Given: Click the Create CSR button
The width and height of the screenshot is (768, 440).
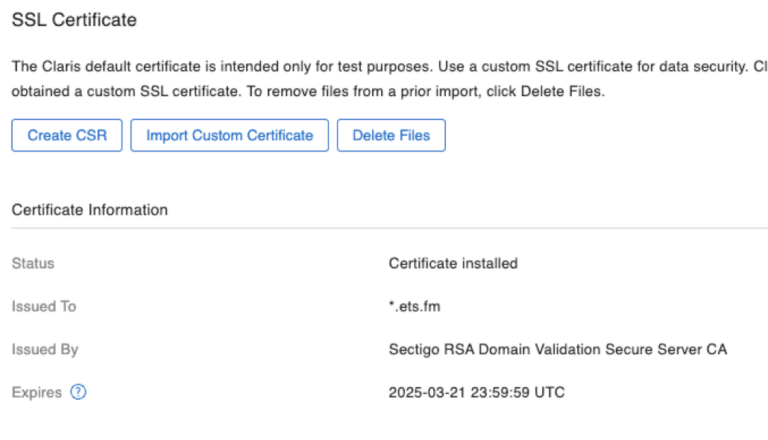Looking at the screenshot, I should pyautogui.click(x=66, y=135).
